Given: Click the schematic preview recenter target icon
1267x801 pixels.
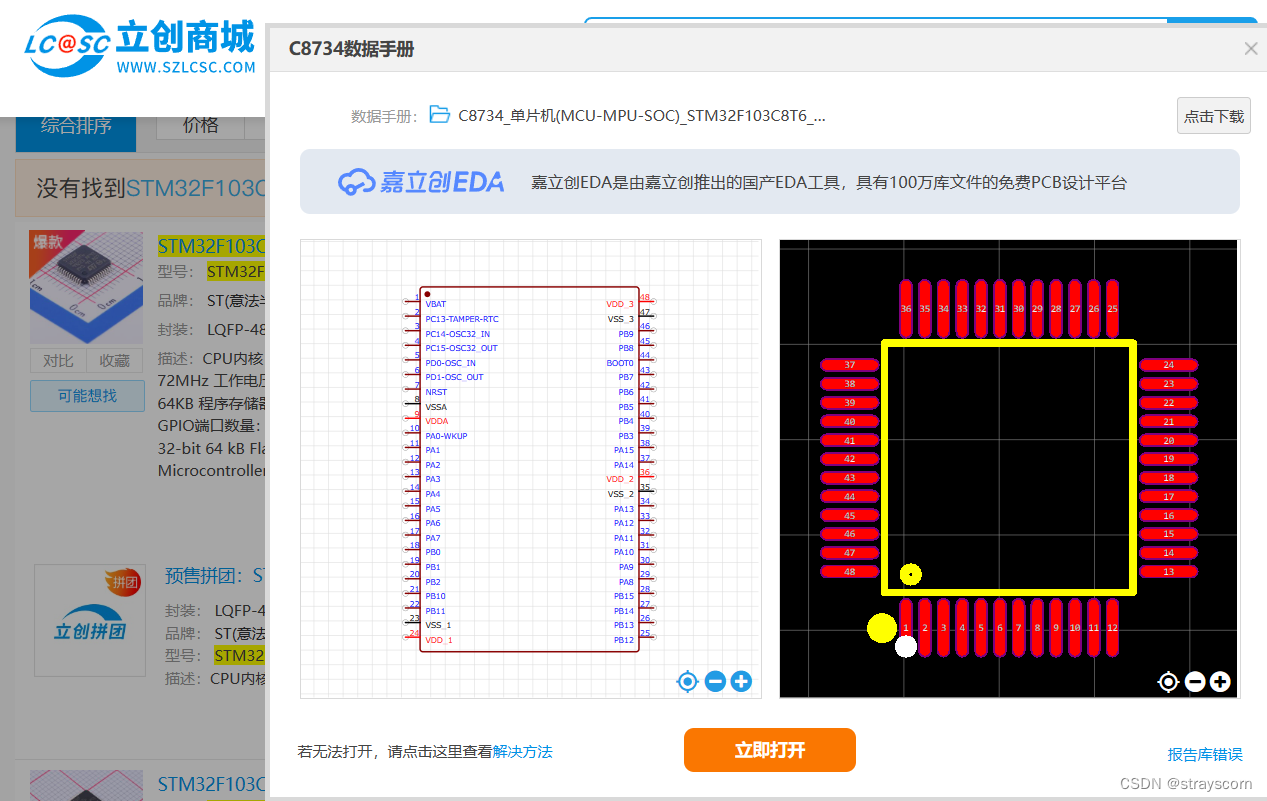Looking at the screenshot, I should coord(687,682).
